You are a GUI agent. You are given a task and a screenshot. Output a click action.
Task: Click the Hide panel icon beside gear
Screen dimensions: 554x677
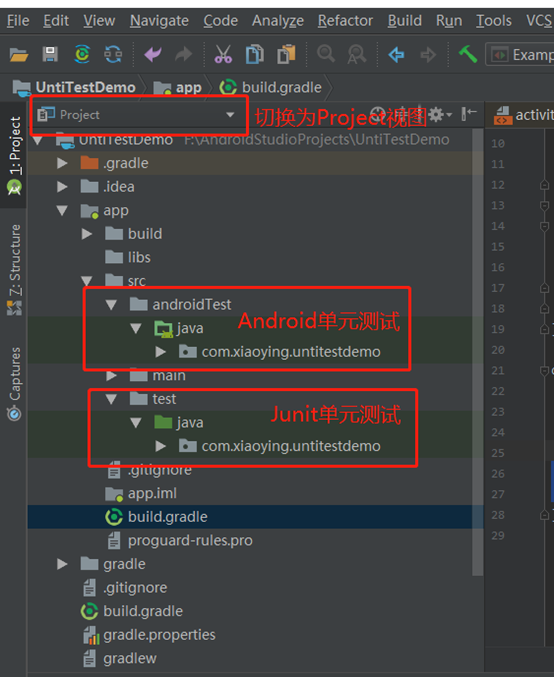coord(469,114)
